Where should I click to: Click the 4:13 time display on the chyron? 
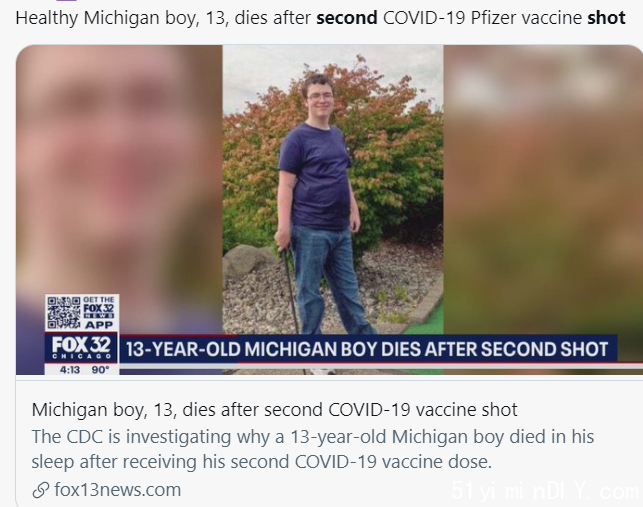click(x=70, y=370)
